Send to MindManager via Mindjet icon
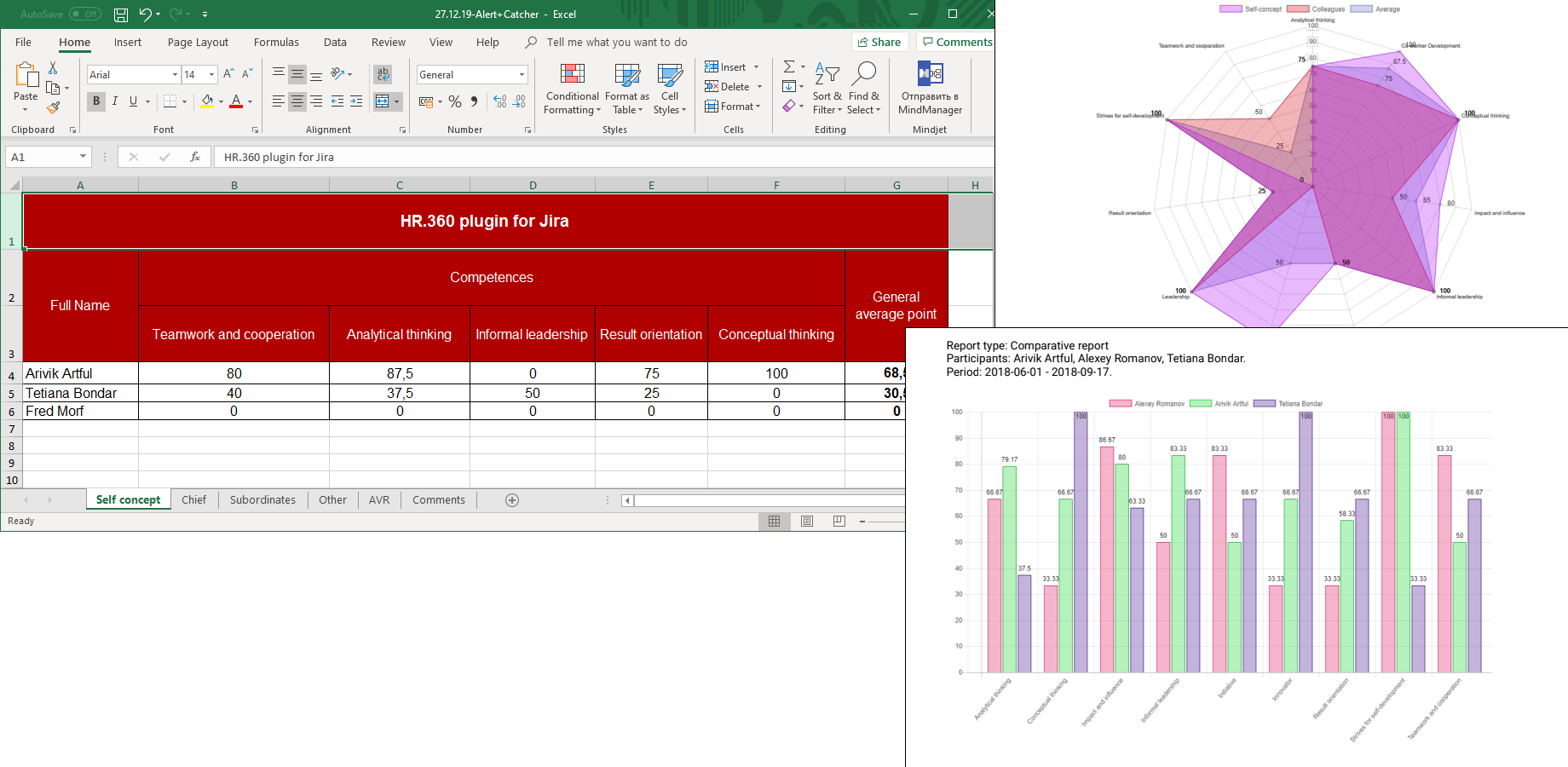1568x767 pixels. (930, 89)
